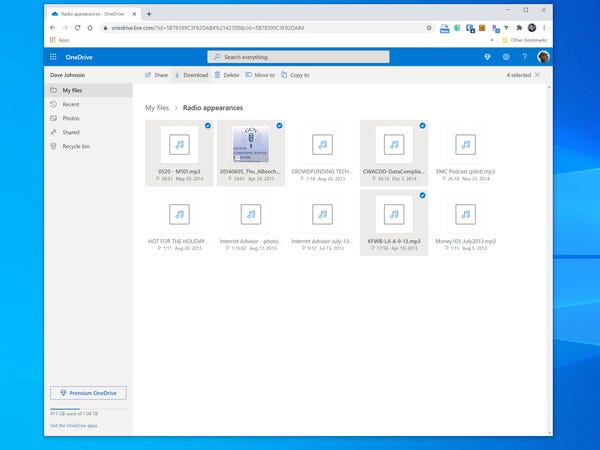Expand the Other bookmarks folder
Viewport: 600px width, 450px height.
click(x=525, y=40)
